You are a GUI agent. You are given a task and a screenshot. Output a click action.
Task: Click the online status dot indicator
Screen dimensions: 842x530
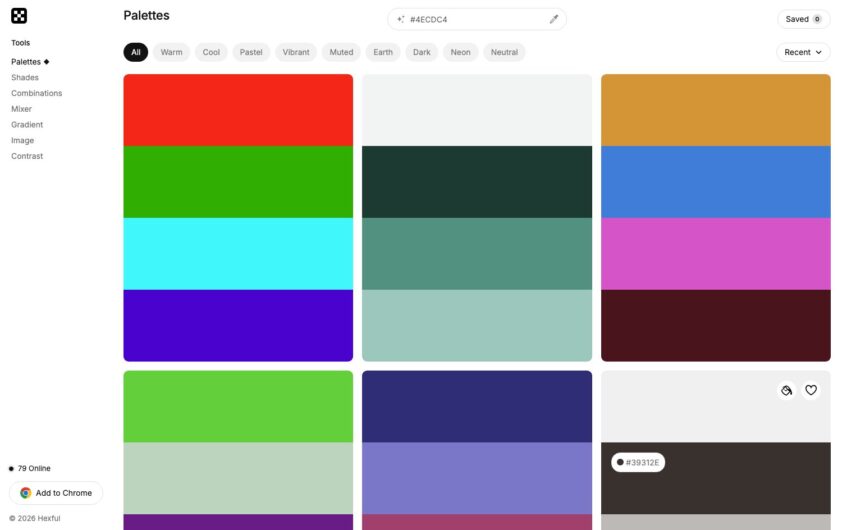[11, 469]
